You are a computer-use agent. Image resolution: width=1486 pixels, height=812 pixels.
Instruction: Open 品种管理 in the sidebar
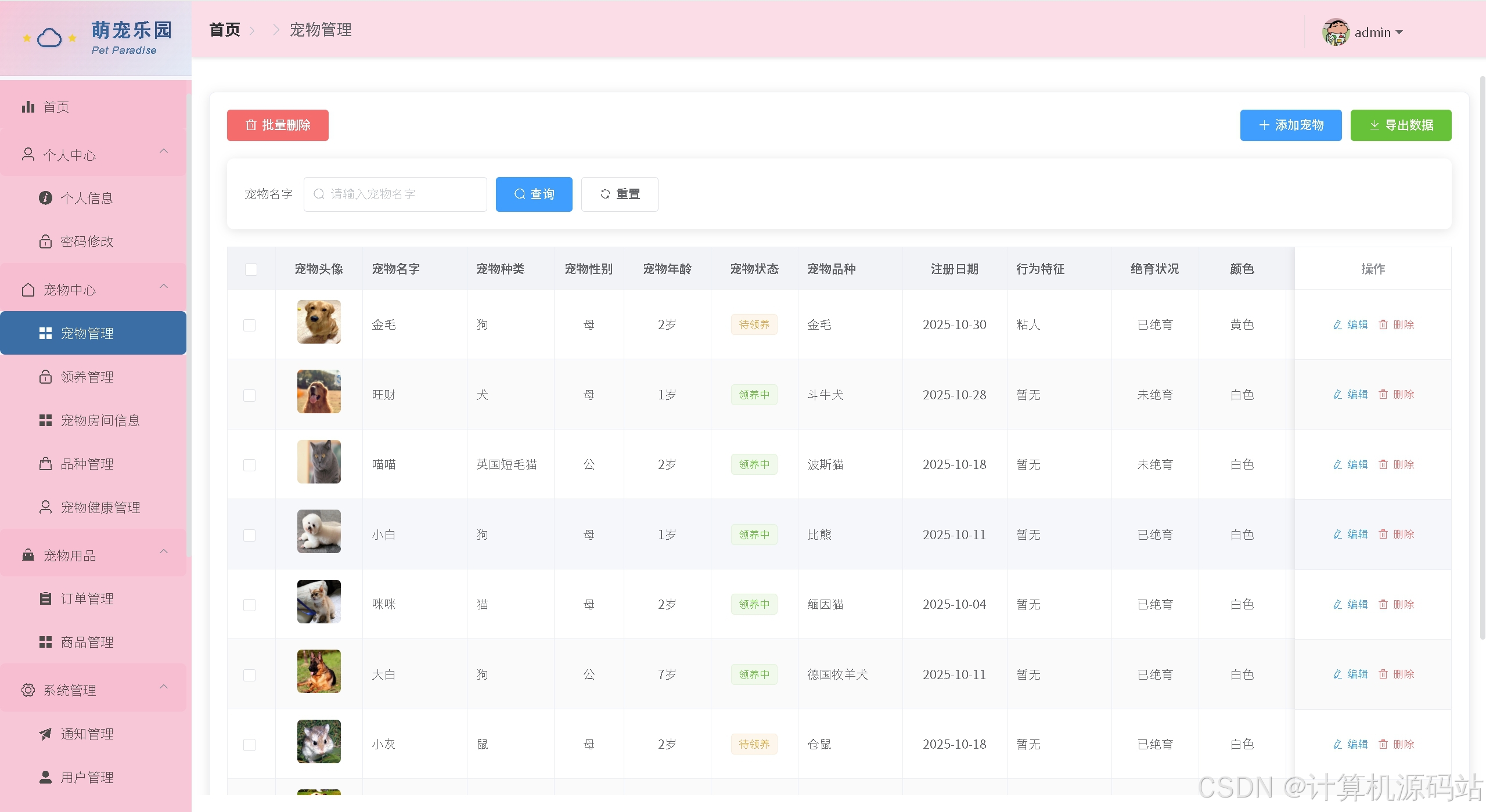click(x=93, y=464)
